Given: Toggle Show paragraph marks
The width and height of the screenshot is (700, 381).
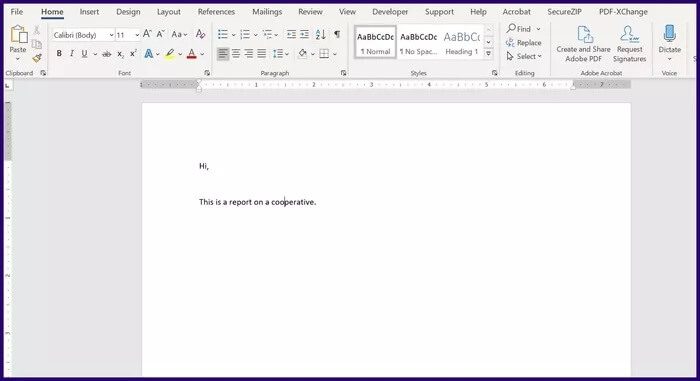Looking at the screenshot, I should tap(337, 34).
